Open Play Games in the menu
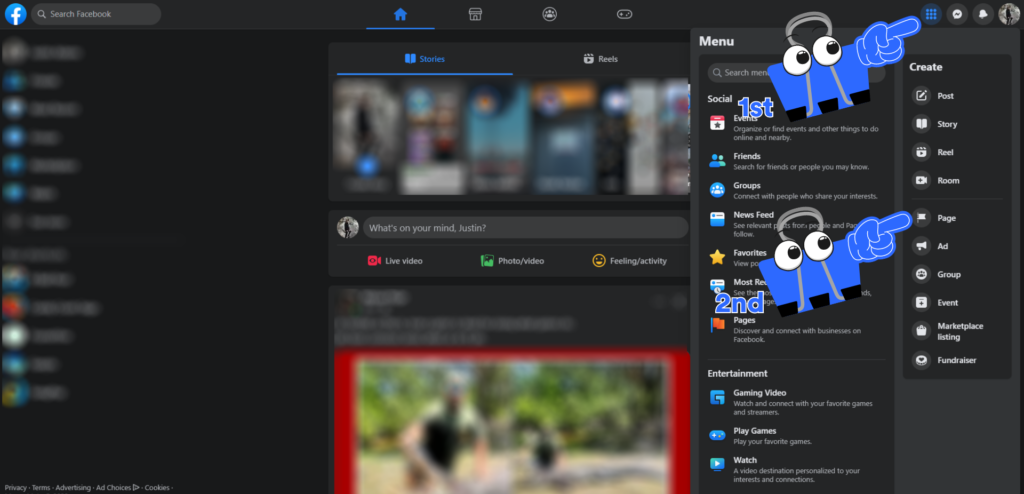 click(795, 436)
